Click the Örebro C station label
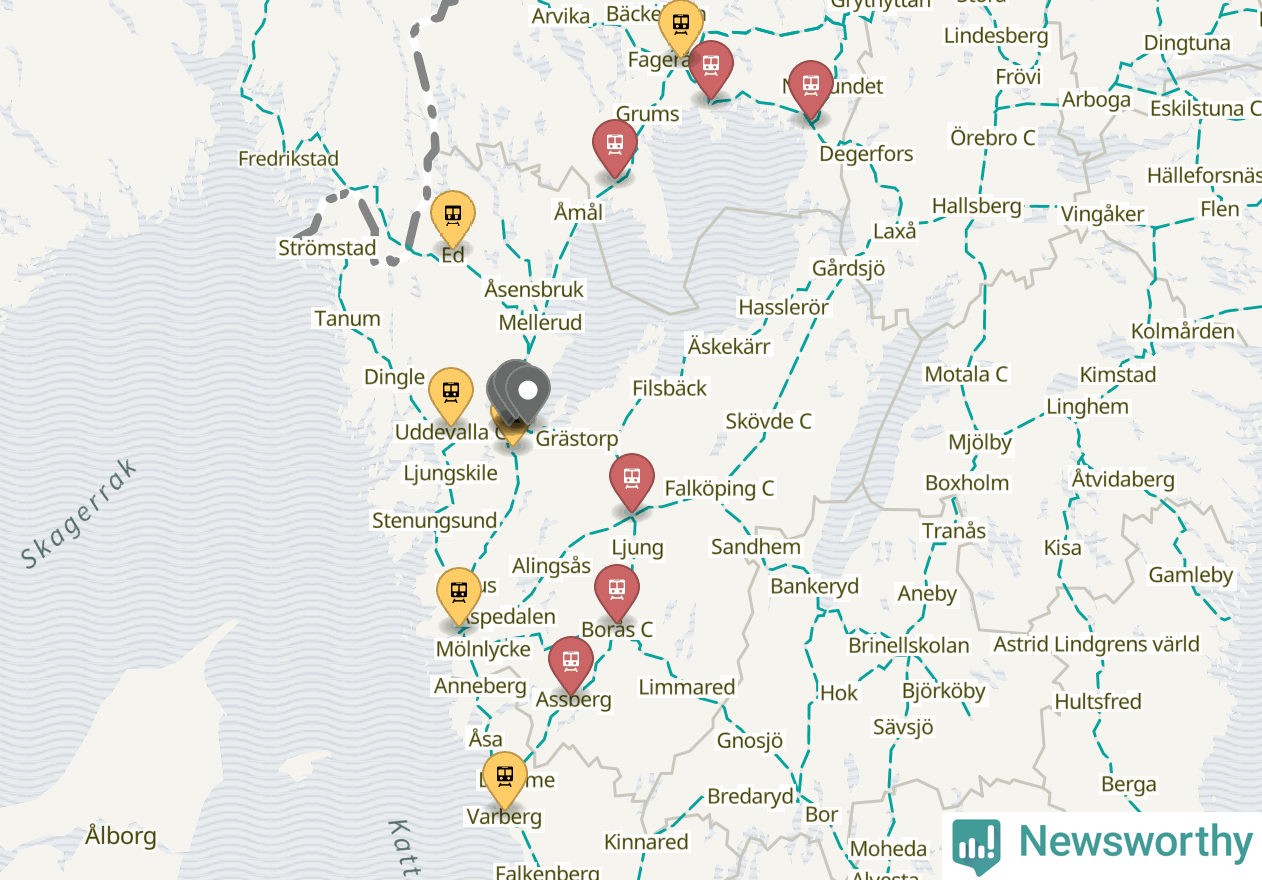1262x880 pixels. click(x=993, y=138)
